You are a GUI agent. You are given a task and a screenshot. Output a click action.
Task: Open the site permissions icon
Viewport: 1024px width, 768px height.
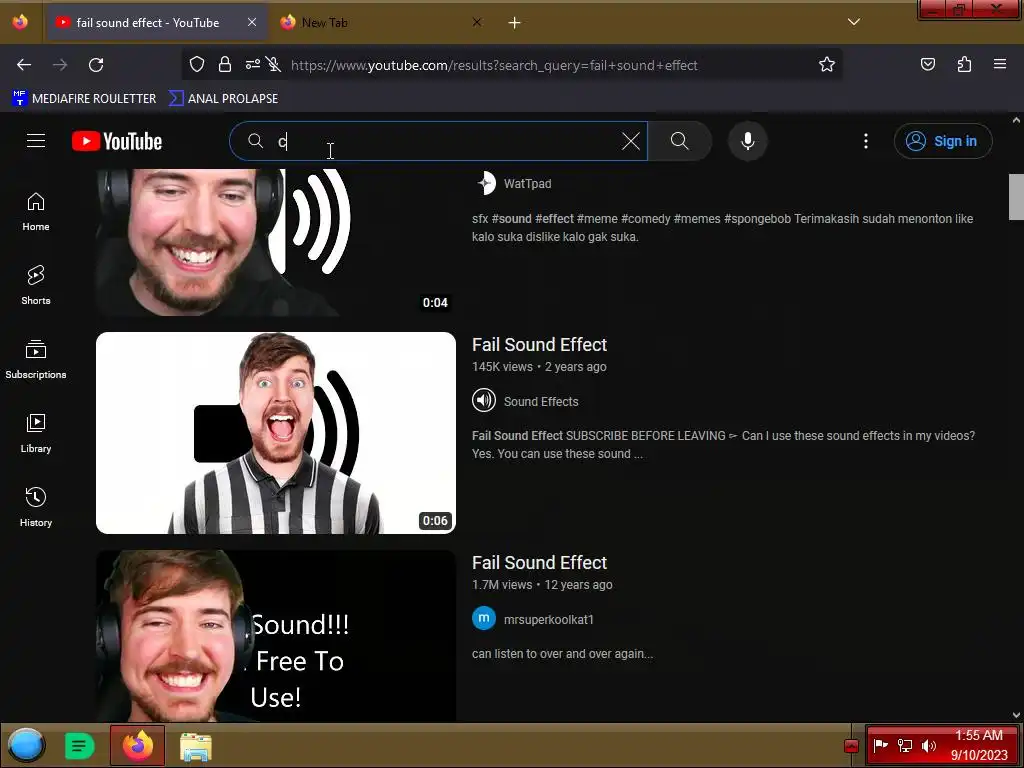[253, 65]
